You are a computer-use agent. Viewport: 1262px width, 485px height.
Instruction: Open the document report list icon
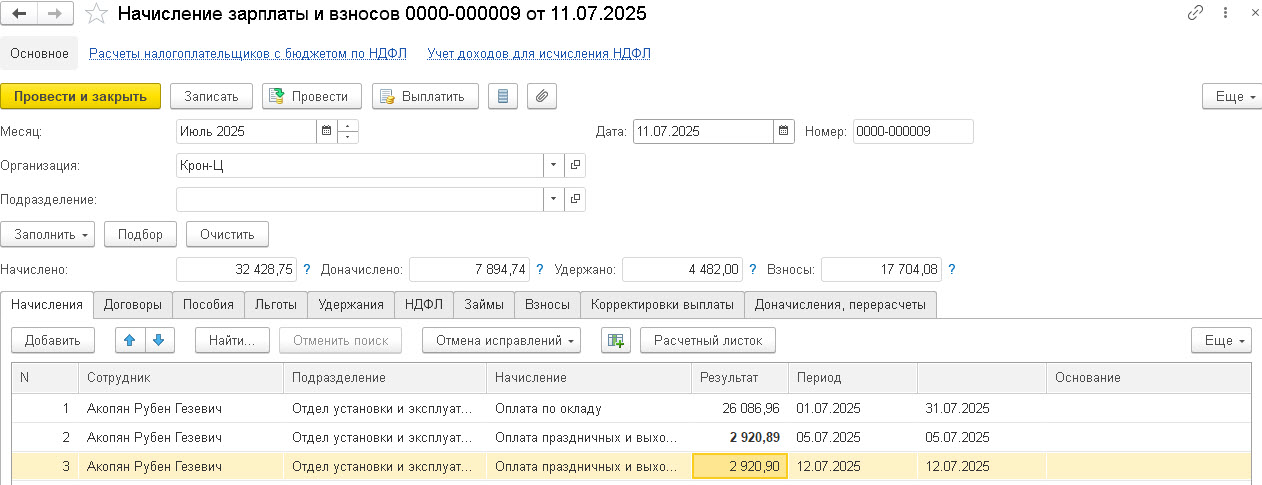pos(503,96)
